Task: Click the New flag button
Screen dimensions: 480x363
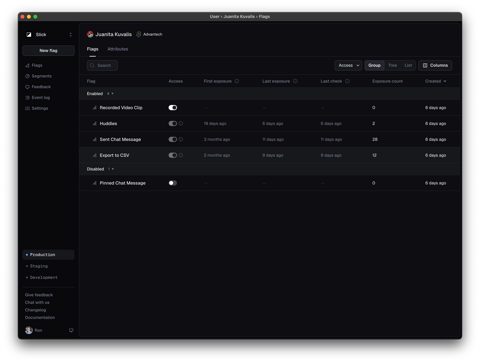Action: [48, 51]
